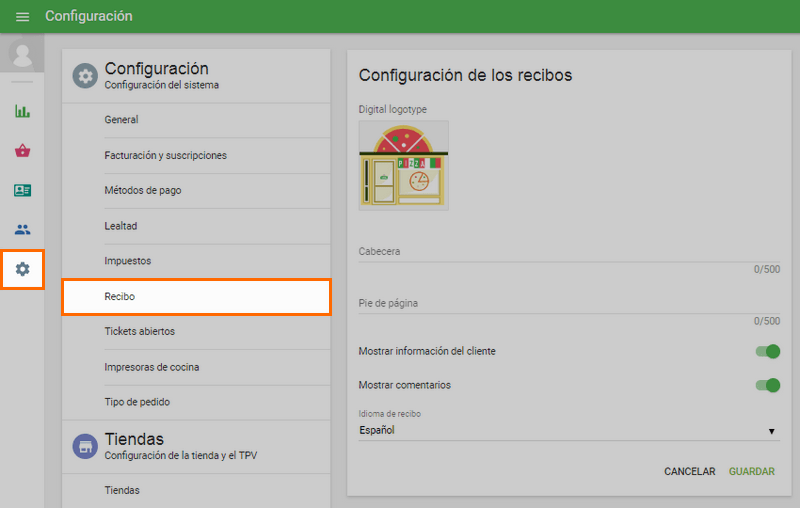This screenshot has width=800, height=508.
Task: Focus the Cabecera text field
Action: coord(569,252)
